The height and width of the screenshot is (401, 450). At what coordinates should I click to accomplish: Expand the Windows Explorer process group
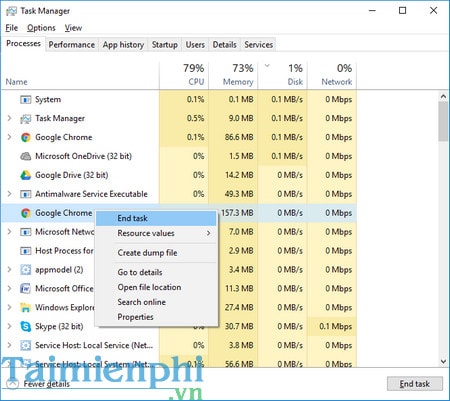(x=9, y=307)
